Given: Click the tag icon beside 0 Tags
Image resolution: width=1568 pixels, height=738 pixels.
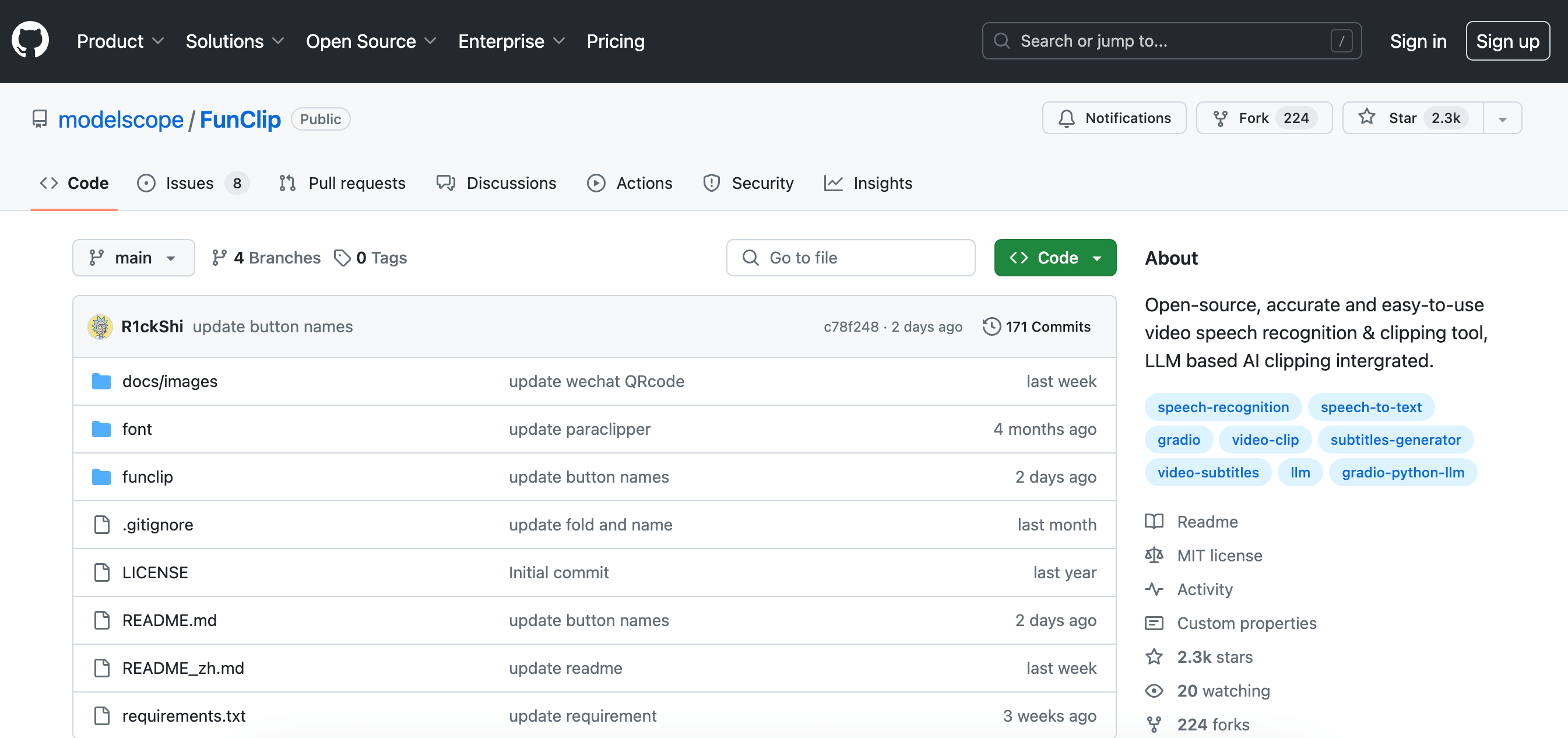Looking at the screenshot, I should coord(342,258).
